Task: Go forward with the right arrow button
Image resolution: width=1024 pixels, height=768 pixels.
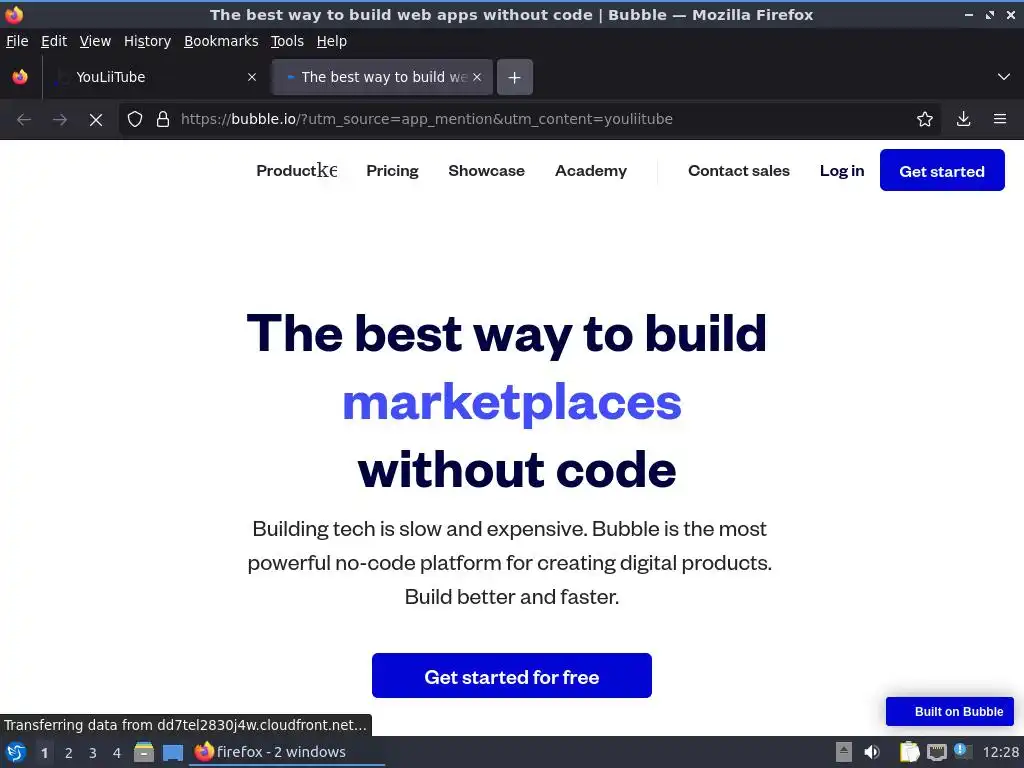Action: 60,120
